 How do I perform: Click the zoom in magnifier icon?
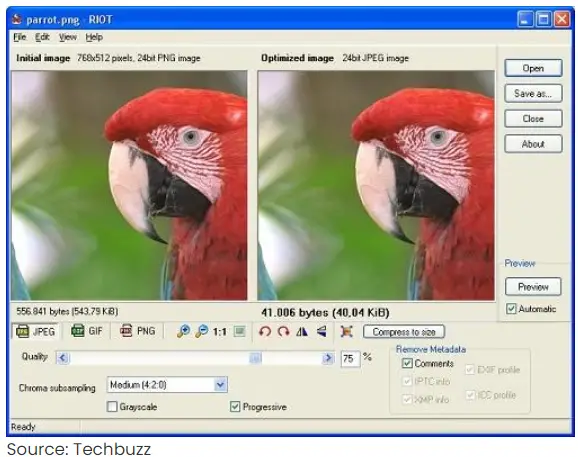183,331
